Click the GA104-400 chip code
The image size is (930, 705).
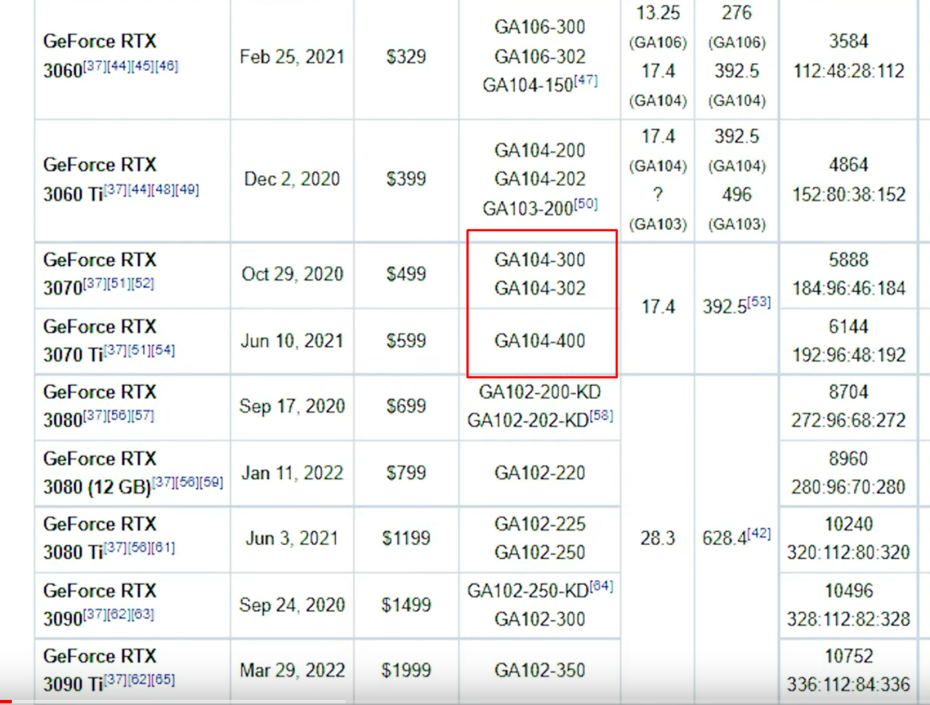point(540,341)
